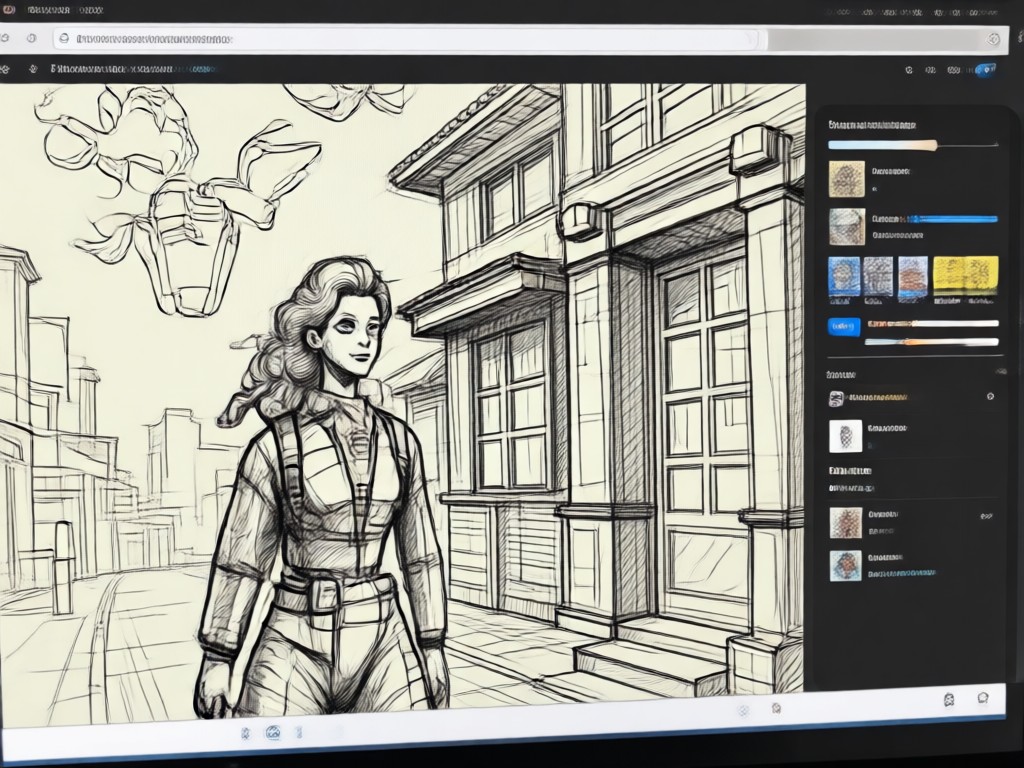Adjust the upper white slider beside the blue button

point(932,323)
